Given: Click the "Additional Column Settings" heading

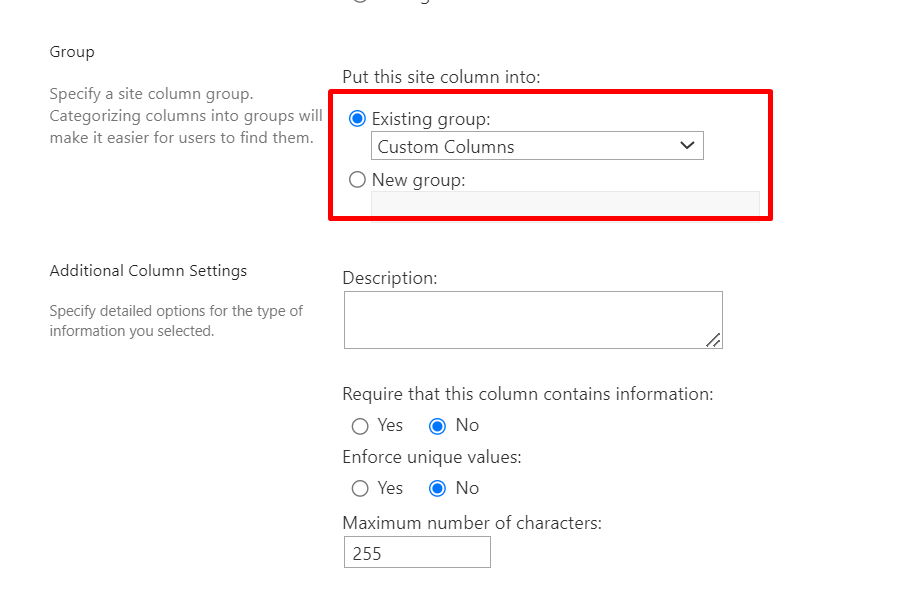Looking at the screenshot, I should tap(148, 271).
